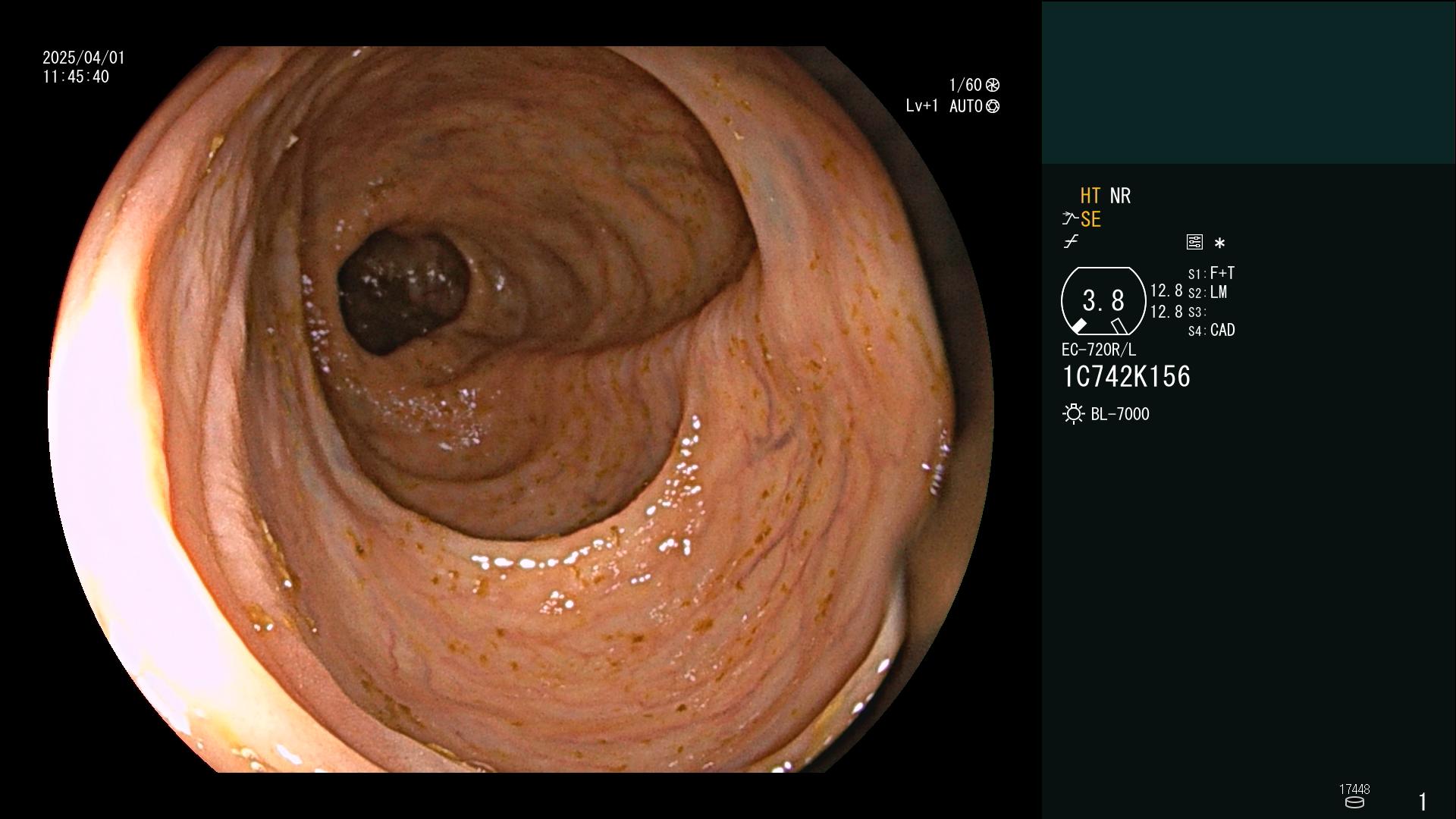The image size is (1456, 819).
Task: Click the scope model EC-720R/L
Action: tap(1099, 350)
